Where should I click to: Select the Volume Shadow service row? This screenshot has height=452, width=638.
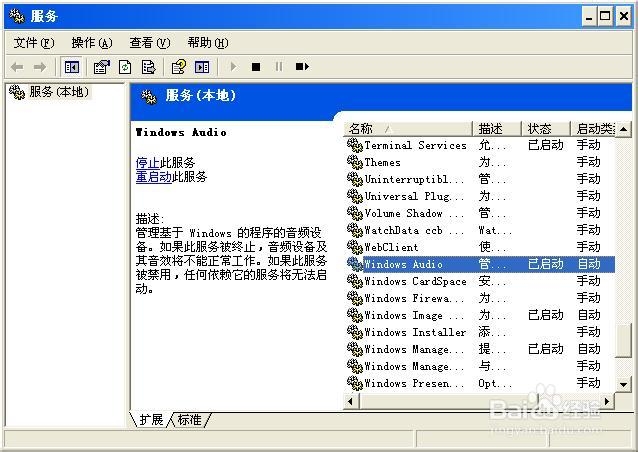(480, 213)
